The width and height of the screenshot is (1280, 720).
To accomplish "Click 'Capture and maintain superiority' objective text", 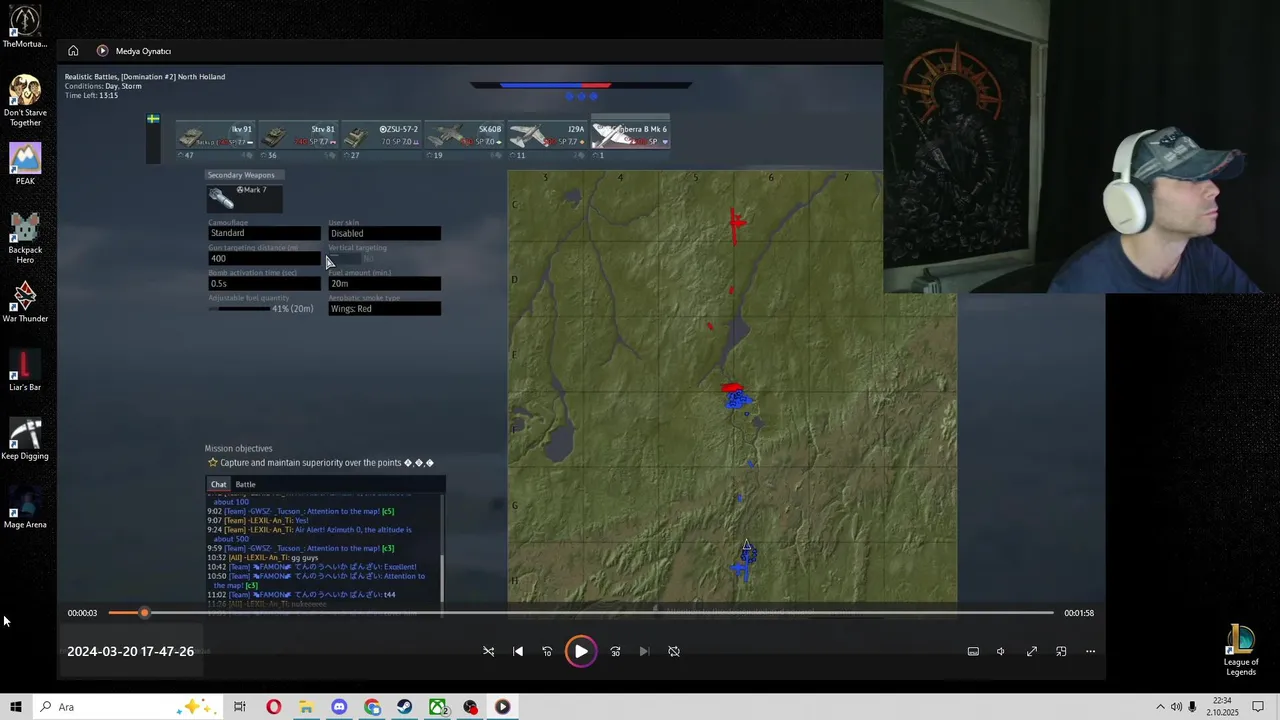I will 326,463.
